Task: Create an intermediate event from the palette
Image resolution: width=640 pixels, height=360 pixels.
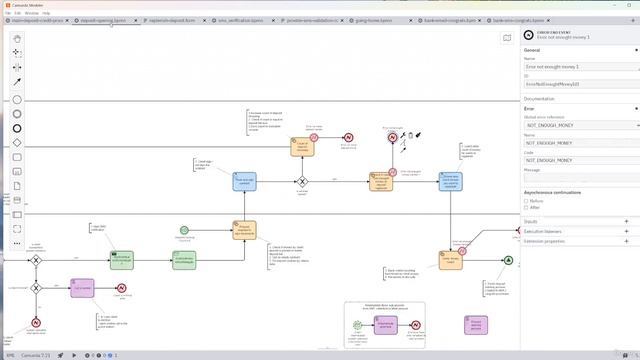Action: 17,114
